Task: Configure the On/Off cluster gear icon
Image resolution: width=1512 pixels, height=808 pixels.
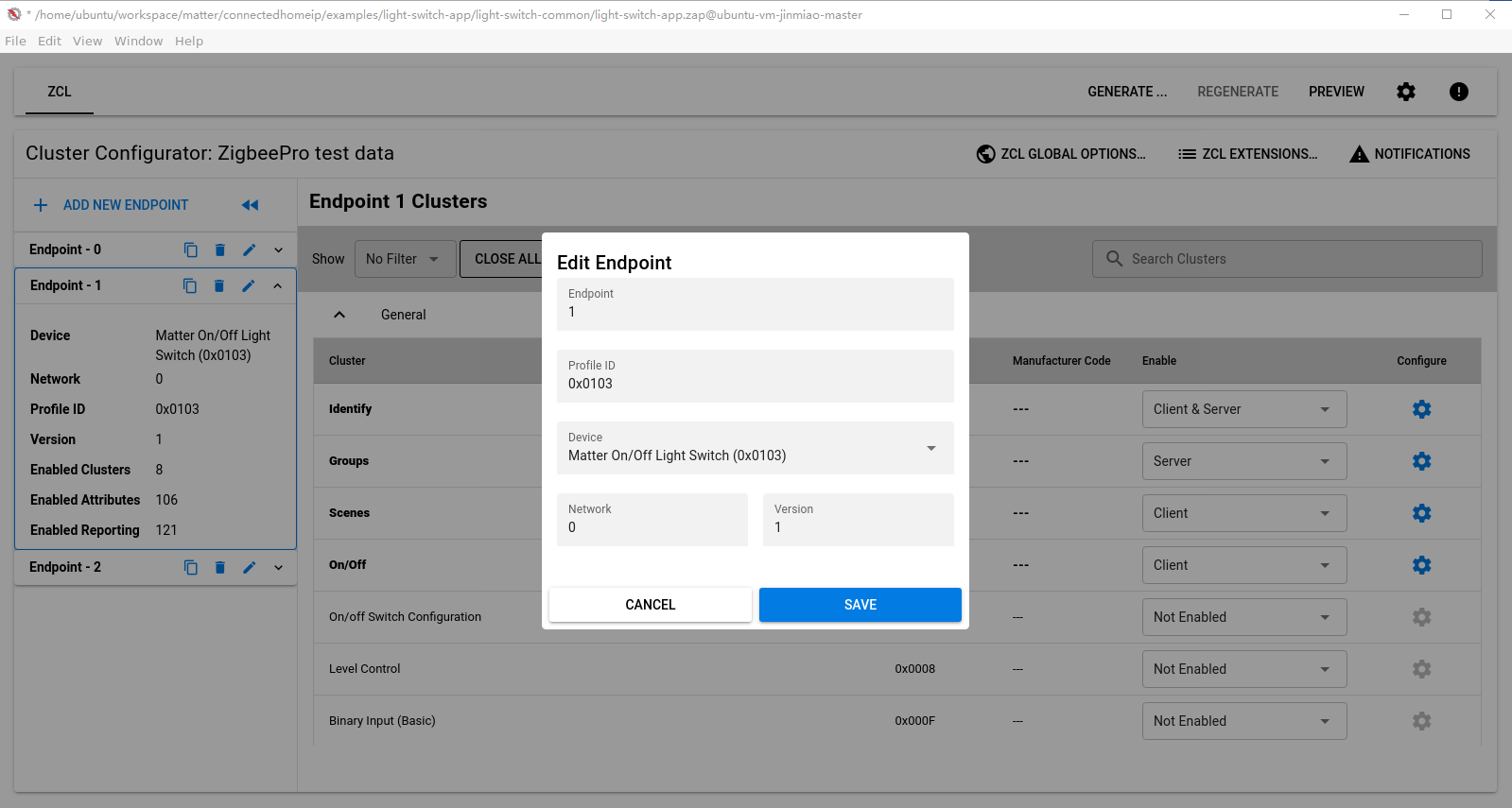Action: tap(1421, 565)
